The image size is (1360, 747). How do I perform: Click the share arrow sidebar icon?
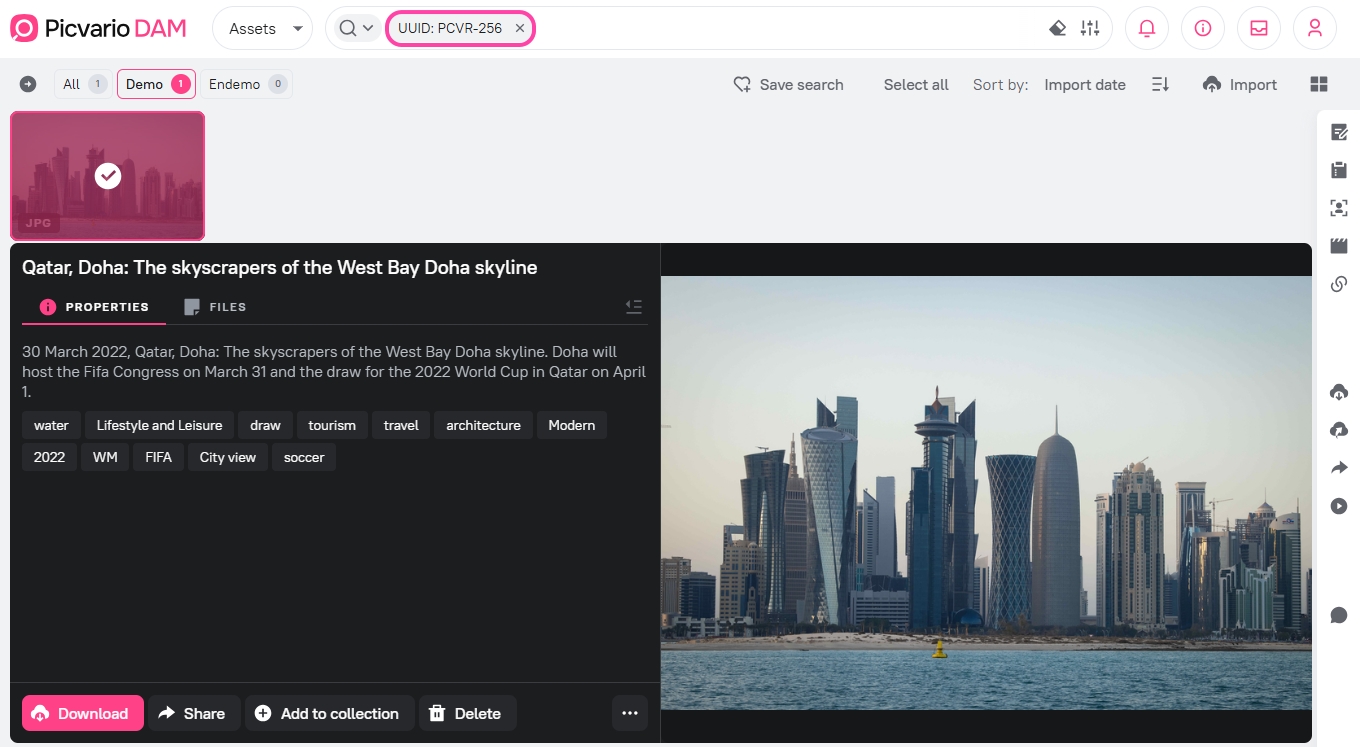coord(1339,467)
